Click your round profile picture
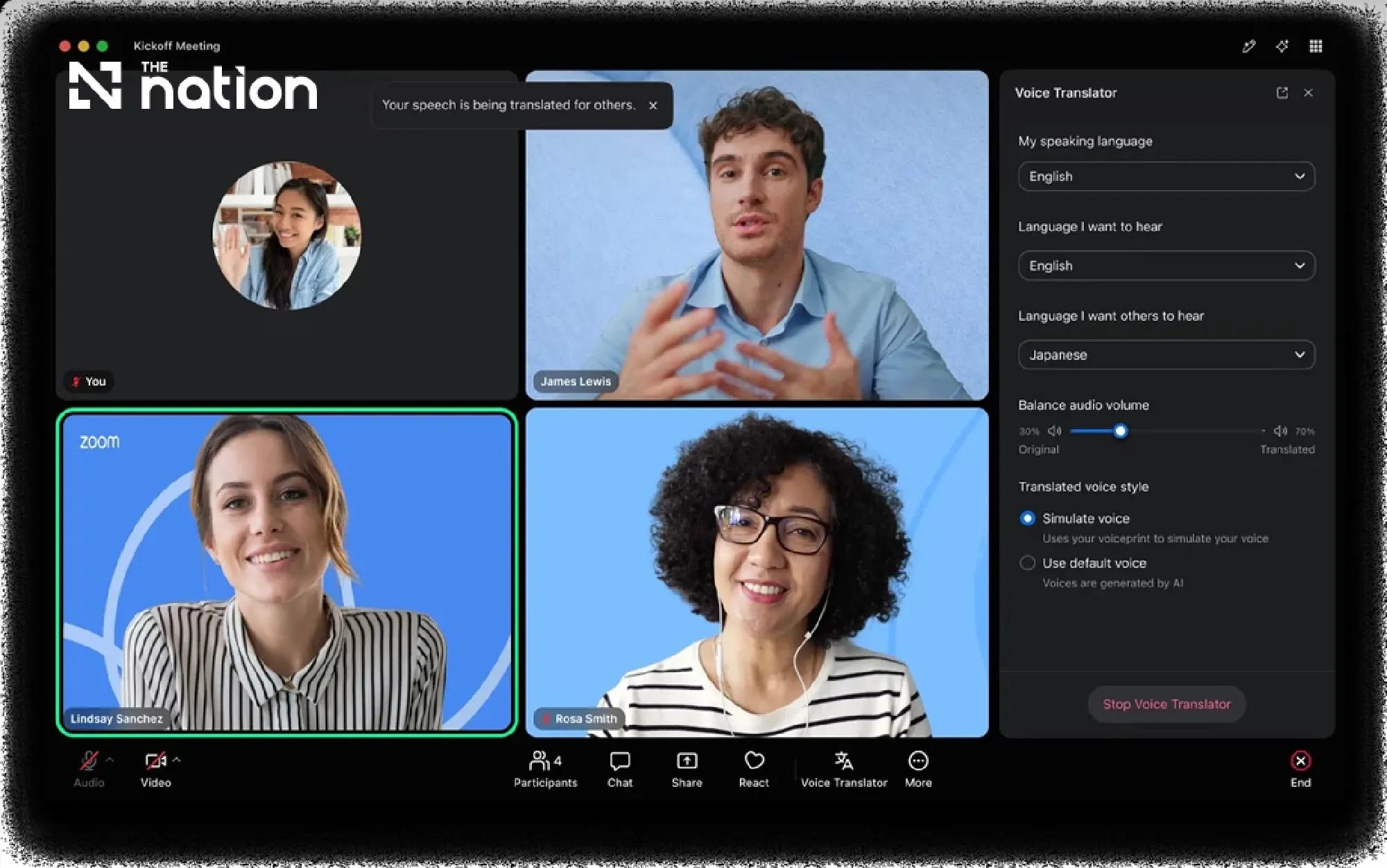Viewport: 1387px width, 868px height. 286,236
